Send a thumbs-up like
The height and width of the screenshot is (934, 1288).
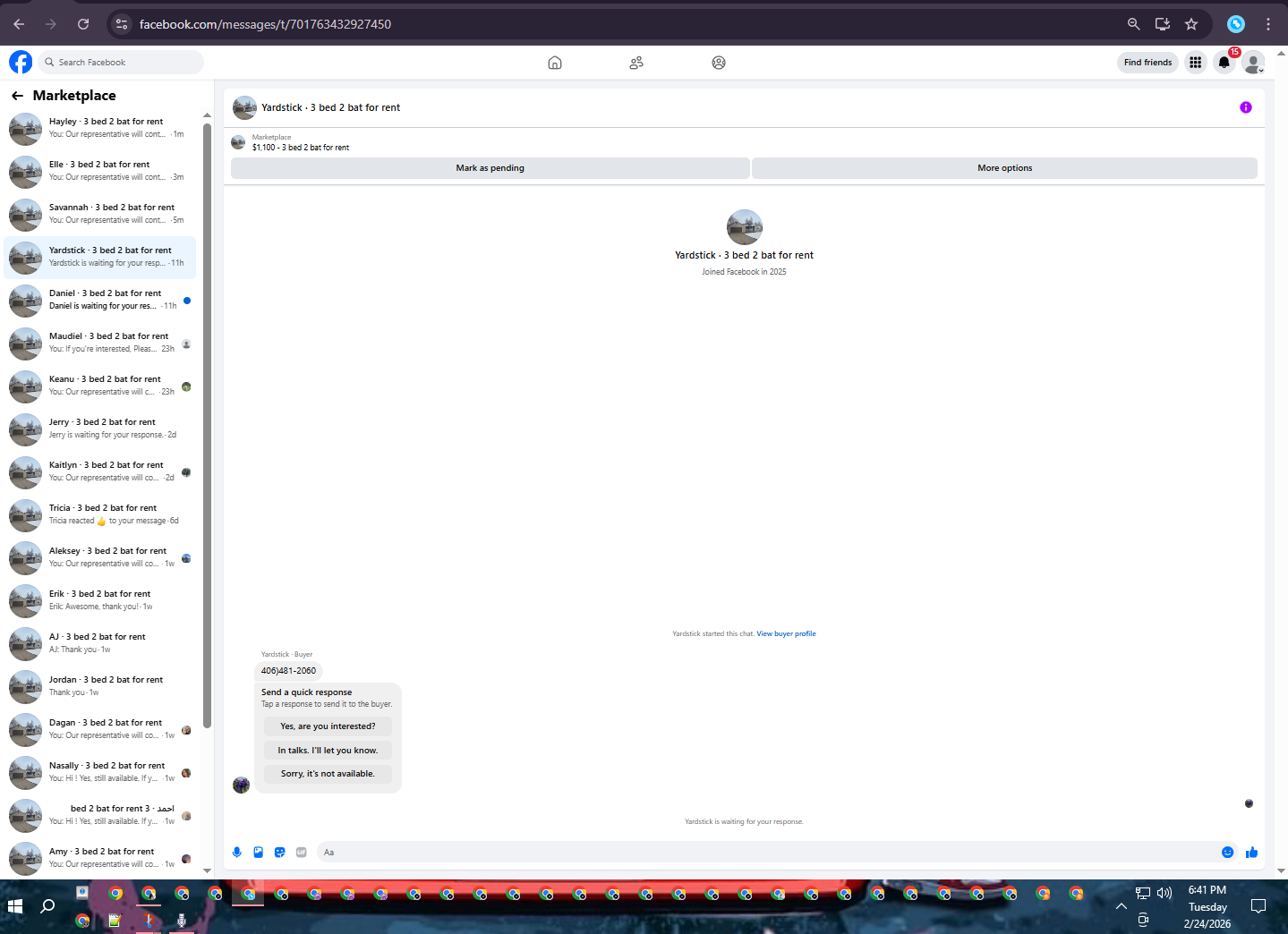[1251, 853]
